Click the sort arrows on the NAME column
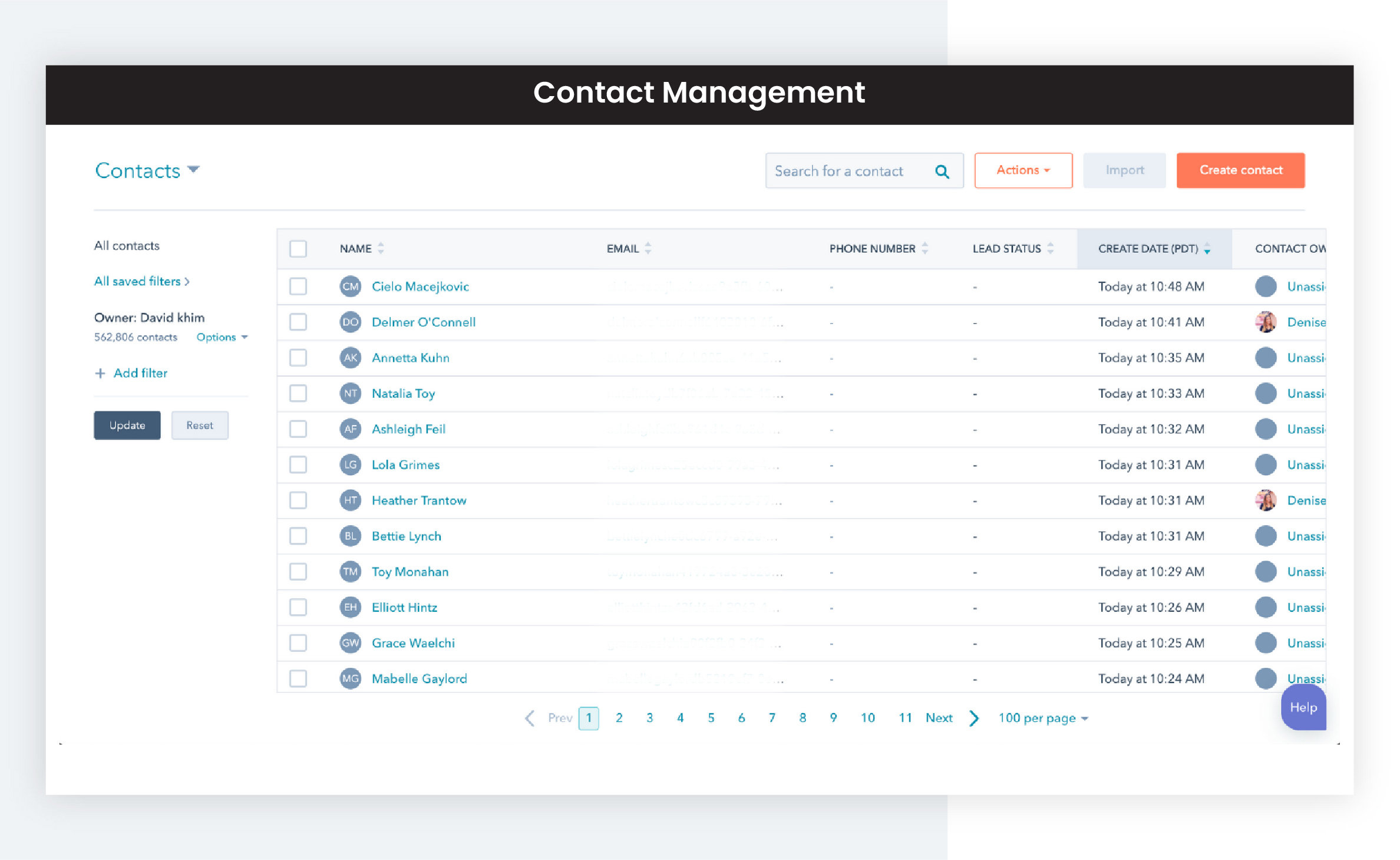This screenshot has width=1400, height=860. pyautogui.click(x=381, y=248)
